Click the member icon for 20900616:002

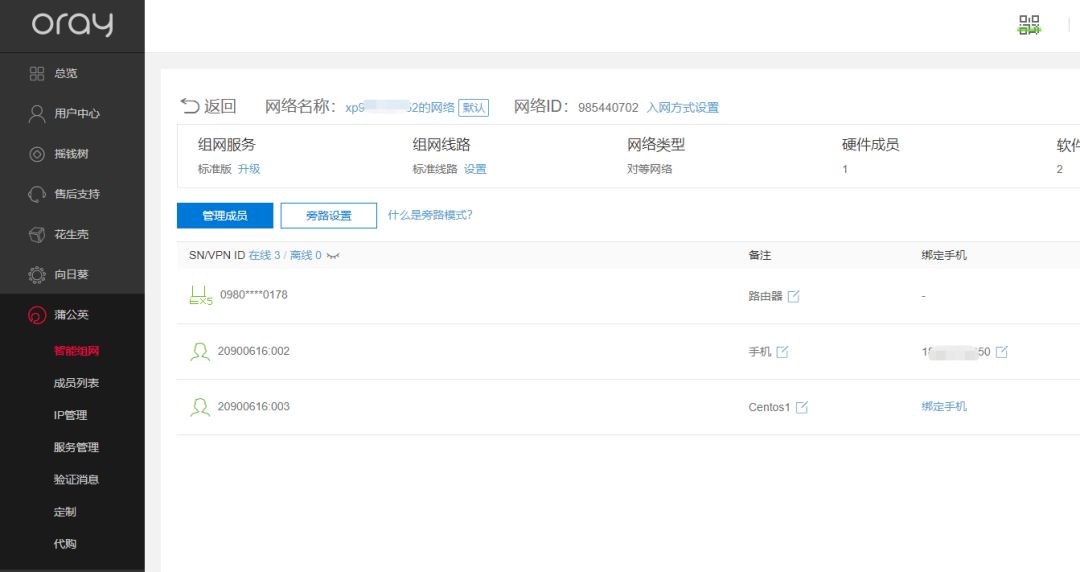[x=200, y=351]
